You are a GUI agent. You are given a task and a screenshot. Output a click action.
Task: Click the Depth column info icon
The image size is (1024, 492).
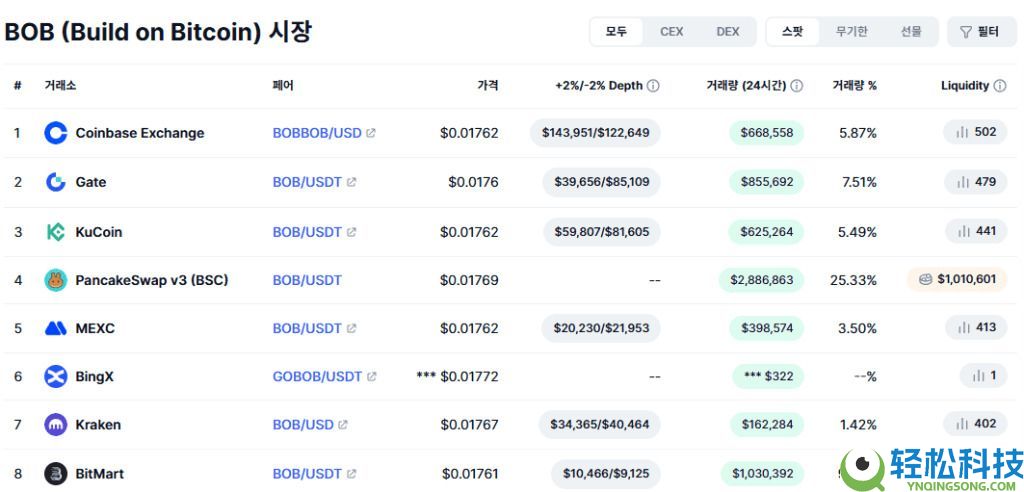[x=653, y=86]
